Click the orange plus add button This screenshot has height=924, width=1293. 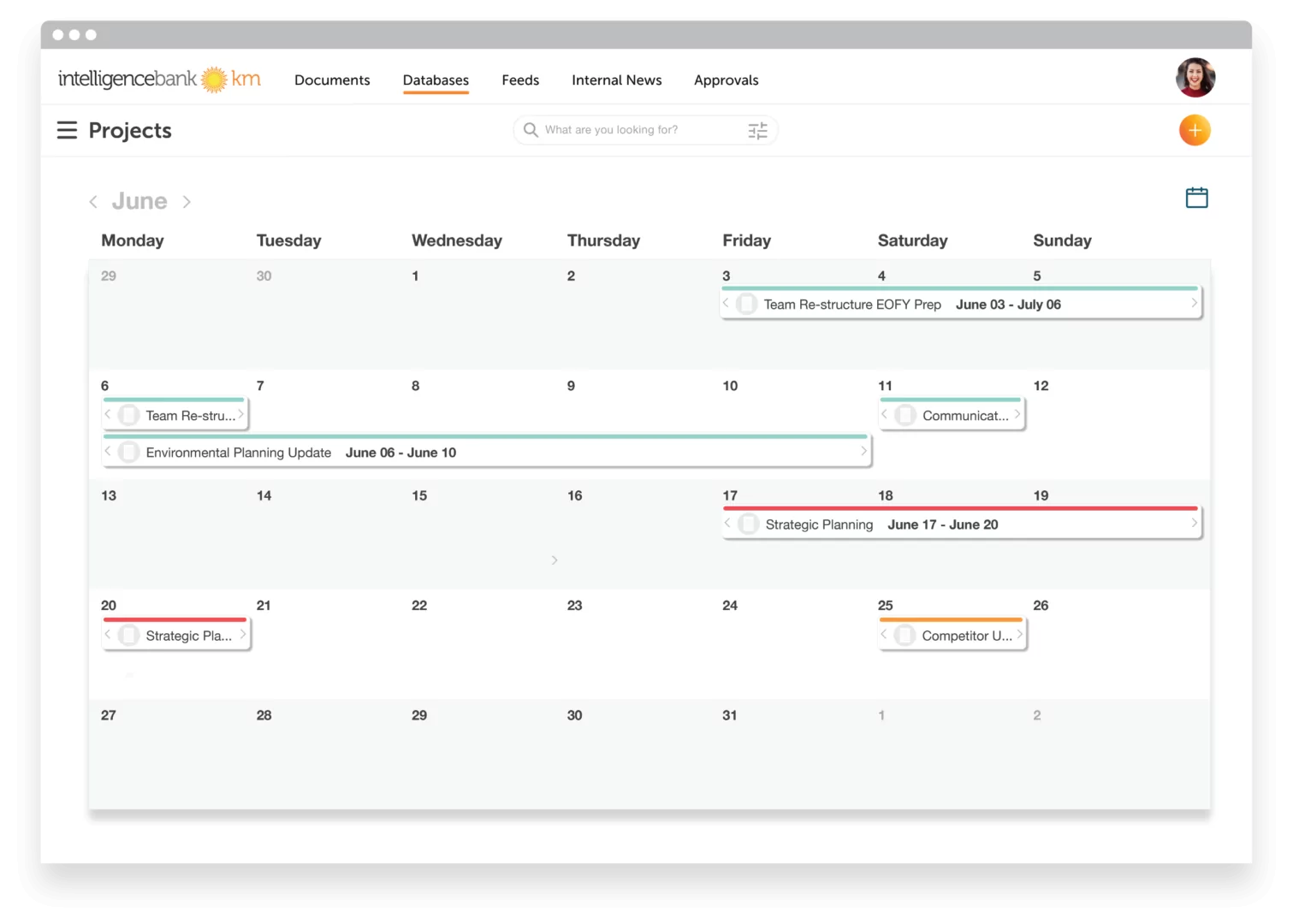1195,130
